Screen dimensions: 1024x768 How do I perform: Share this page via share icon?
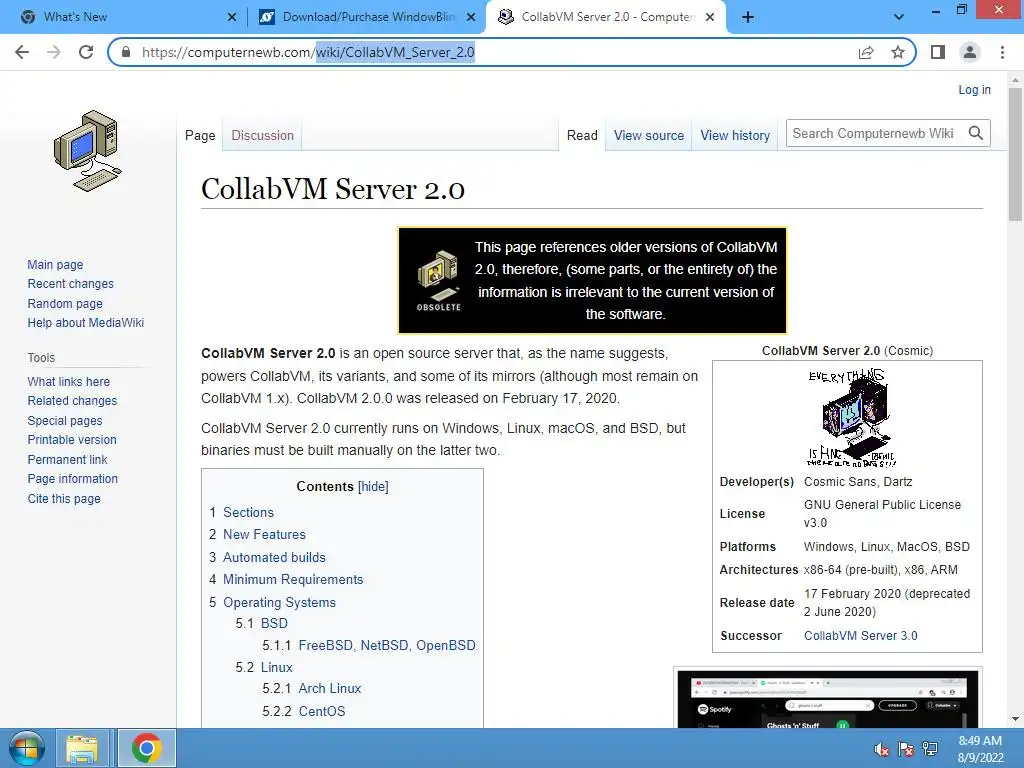(866, 52)
